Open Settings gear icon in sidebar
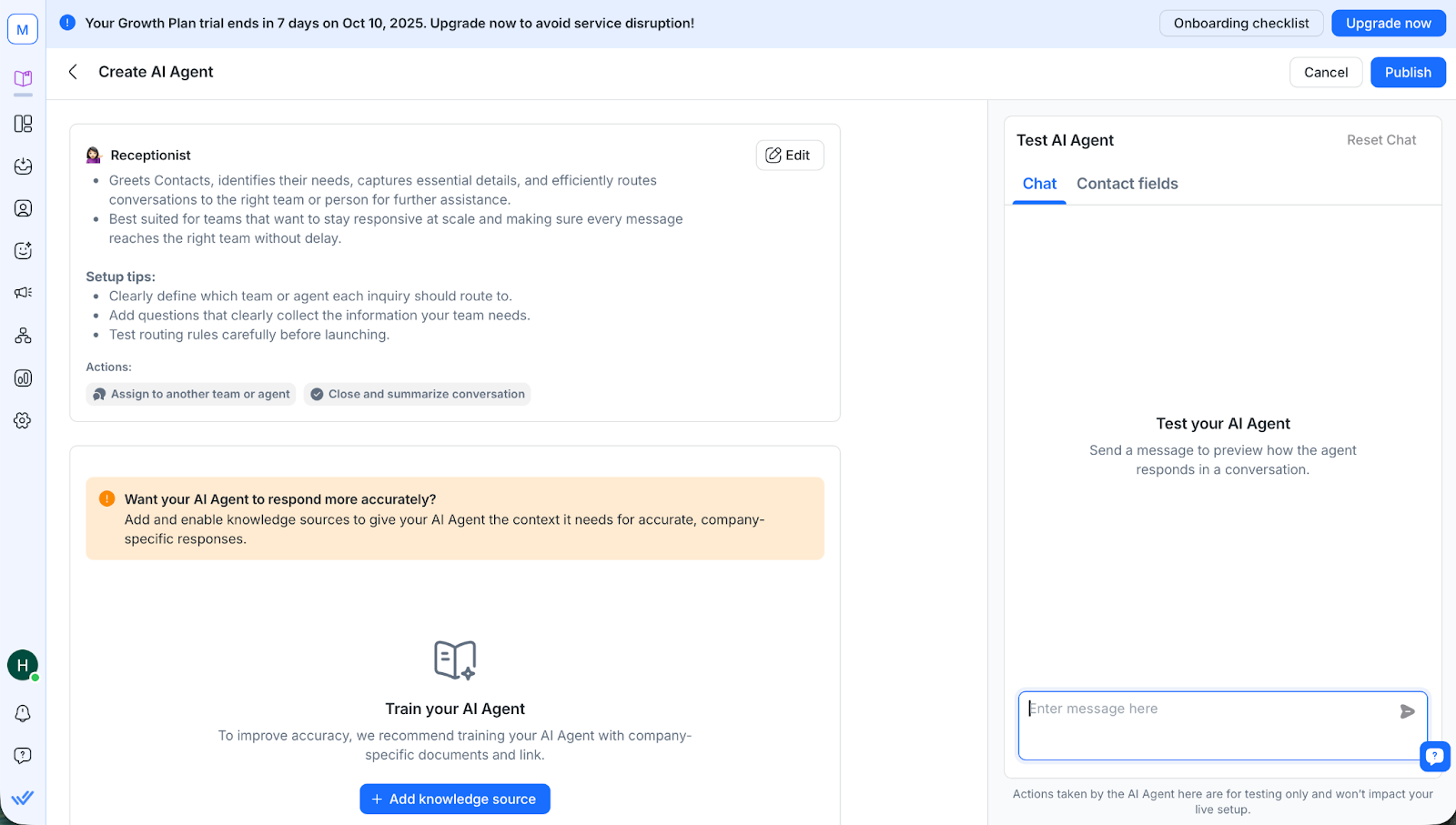Screen dimensions: 1456x825 pos(24,420)
